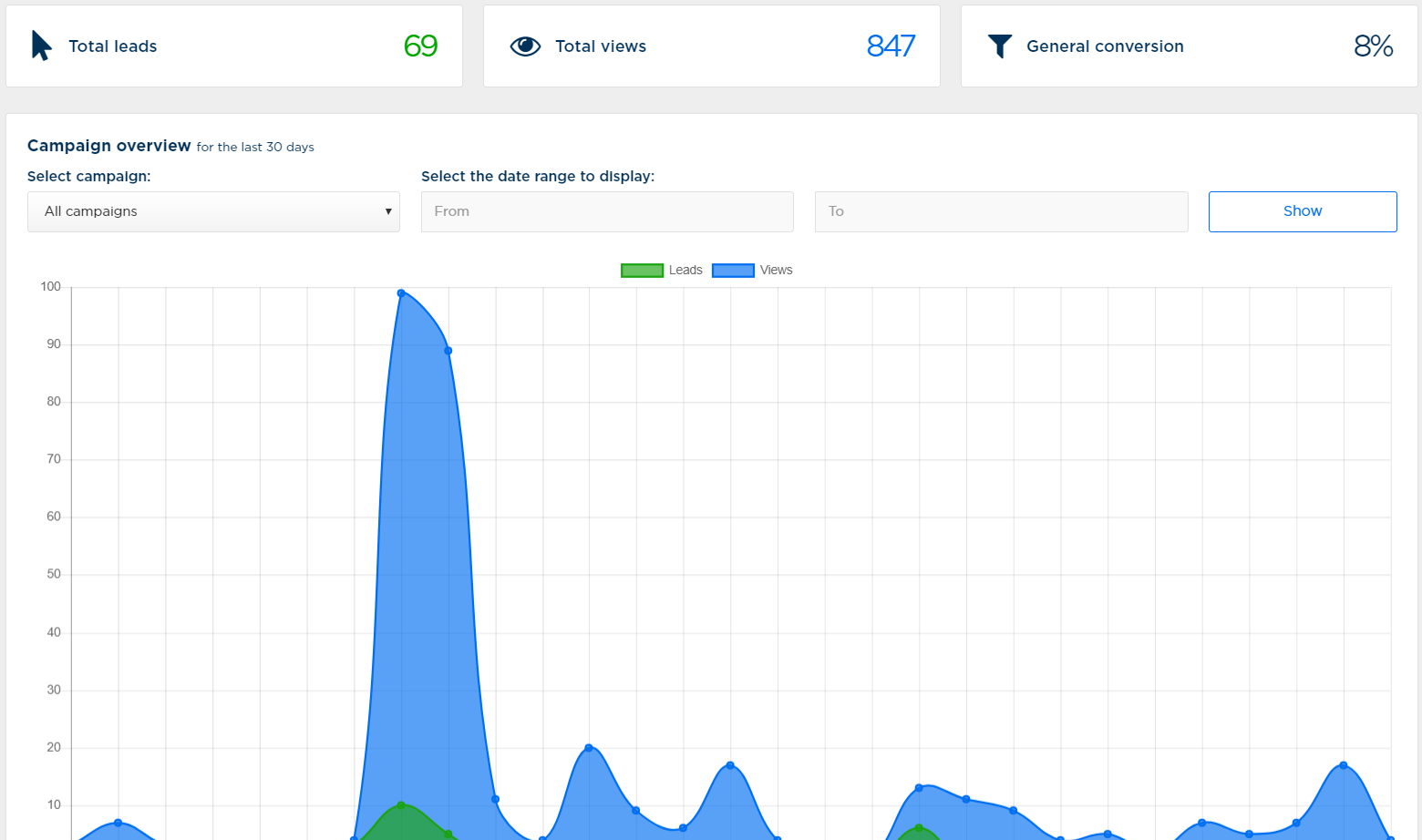1422x840 pixels.
Task: Toggle the green Leads legend swatch
Action: tap(642, 271)
